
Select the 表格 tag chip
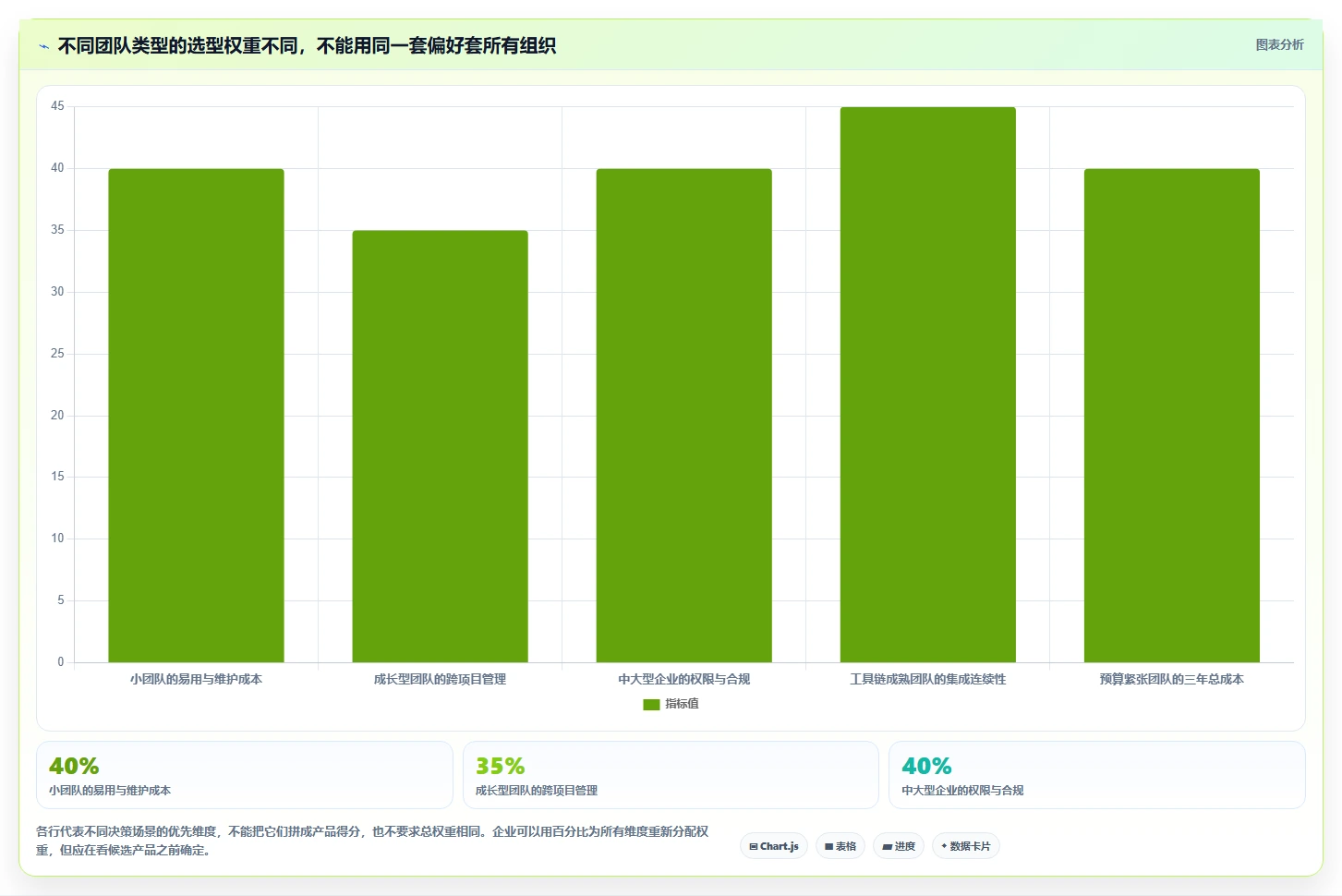point(840,846)
